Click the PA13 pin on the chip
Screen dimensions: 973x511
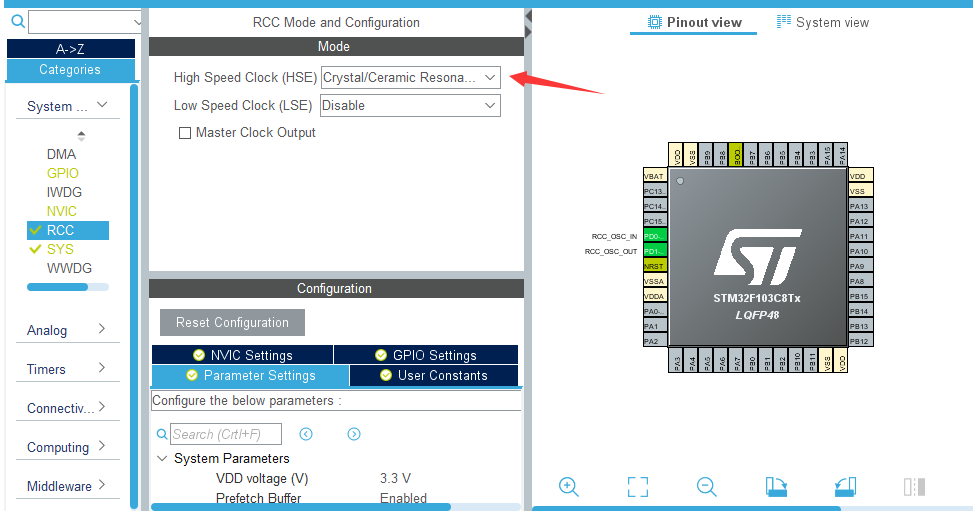pos(861,206)
